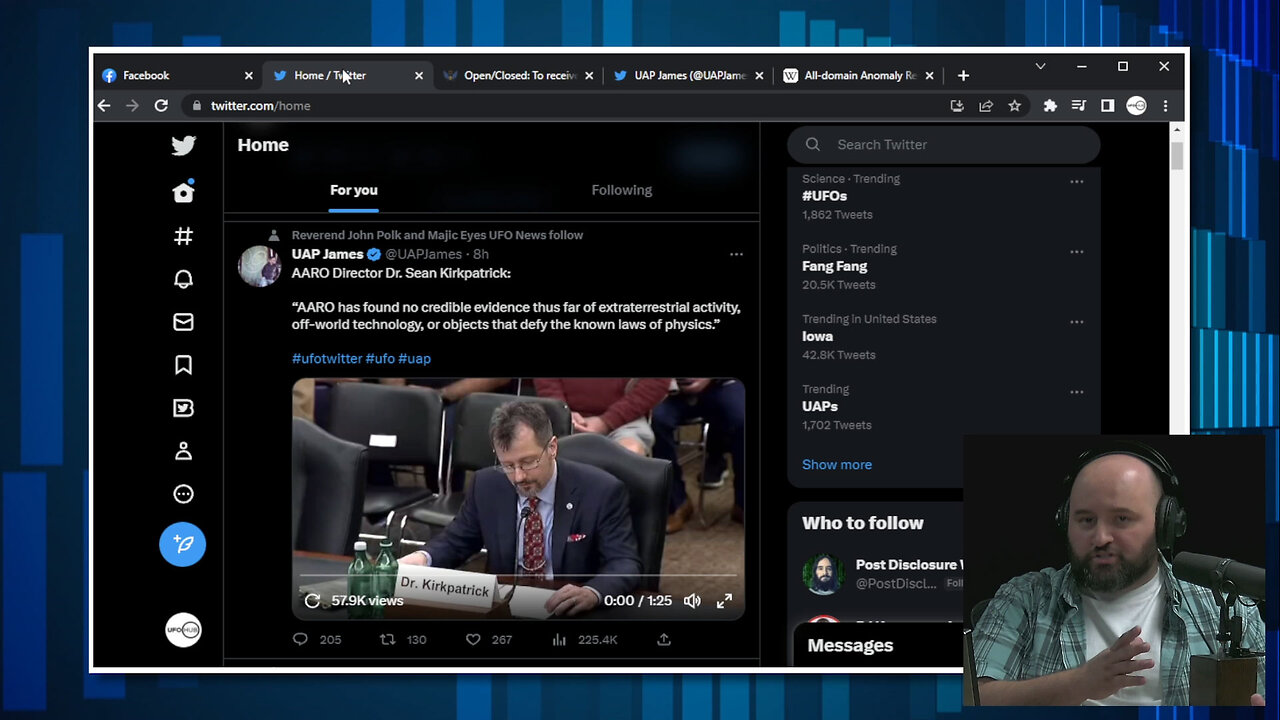
Task: Open options for #UFOs trend
Action: click(1077, 182)
